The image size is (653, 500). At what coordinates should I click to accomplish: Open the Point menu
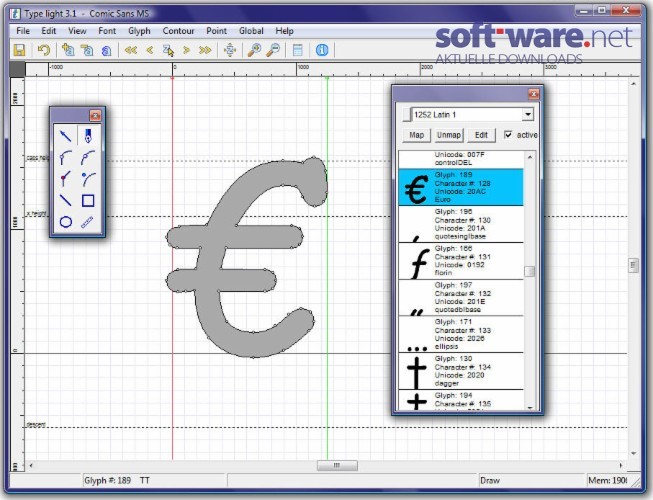pos(217,31)
